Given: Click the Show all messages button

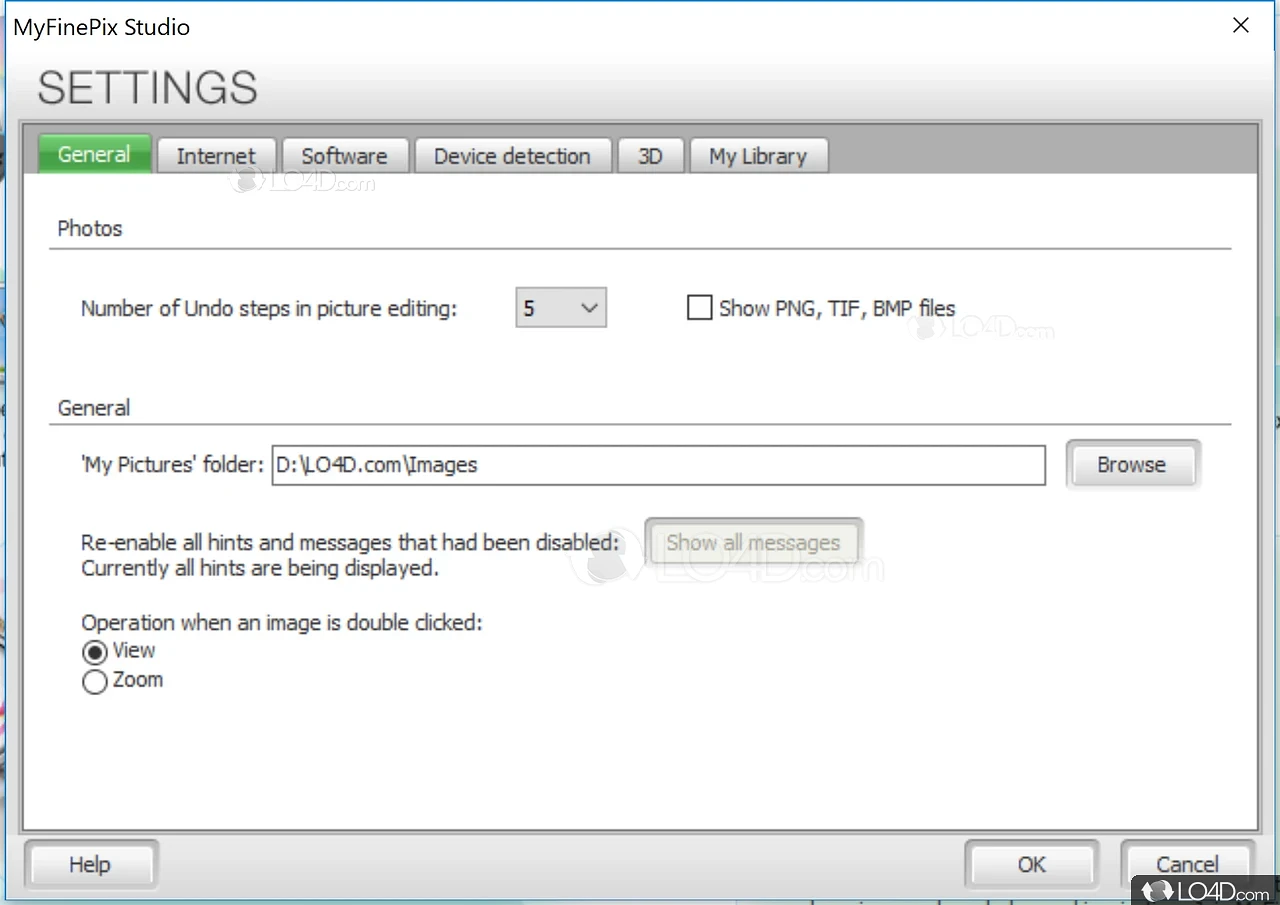Looking at the screenshot, I should pyautogui.click(x=753, y=543).
